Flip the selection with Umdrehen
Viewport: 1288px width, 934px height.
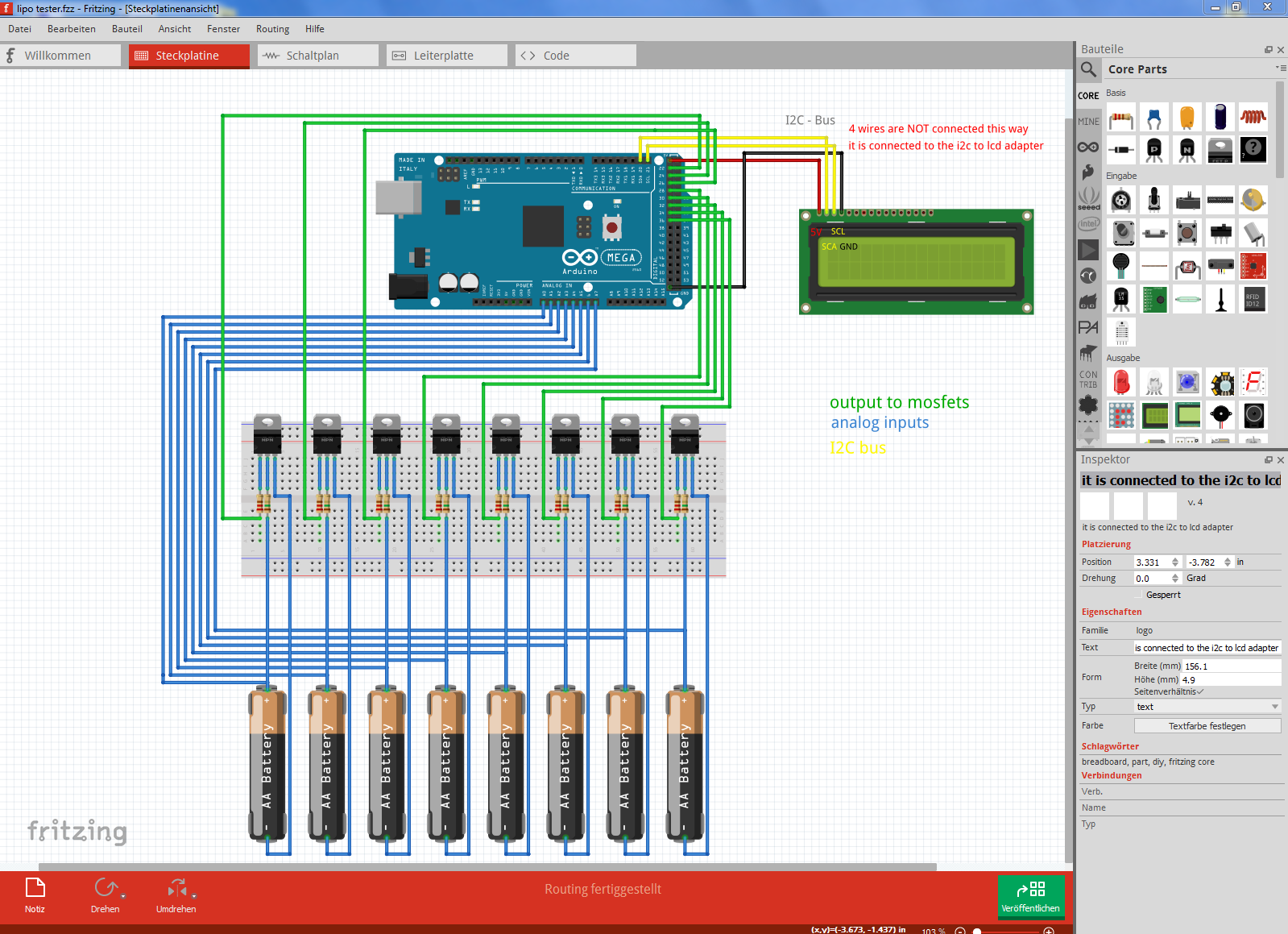176,895
